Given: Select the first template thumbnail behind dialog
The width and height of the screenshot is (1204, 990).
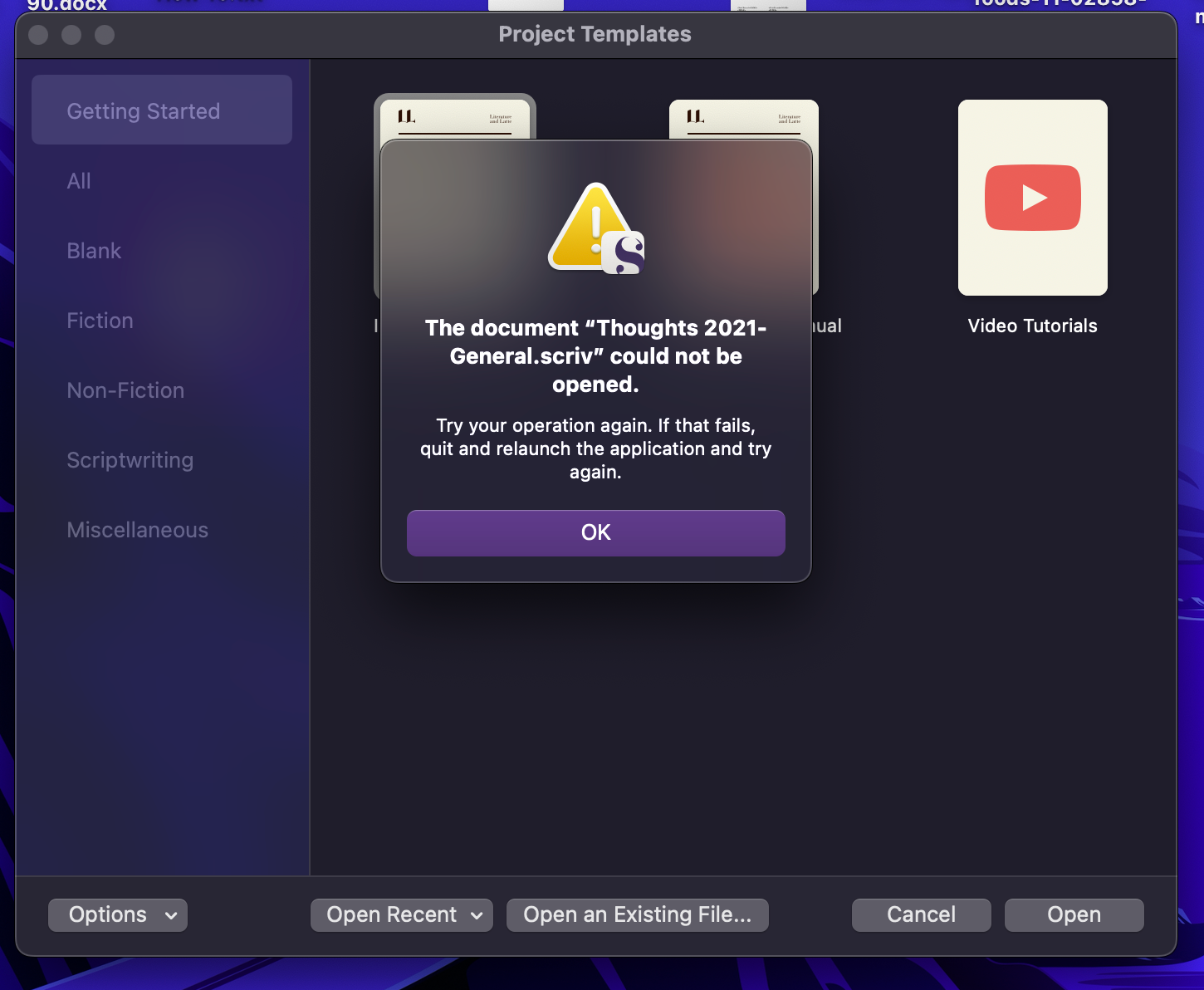Looking at the screenshot, I should 454,118.
